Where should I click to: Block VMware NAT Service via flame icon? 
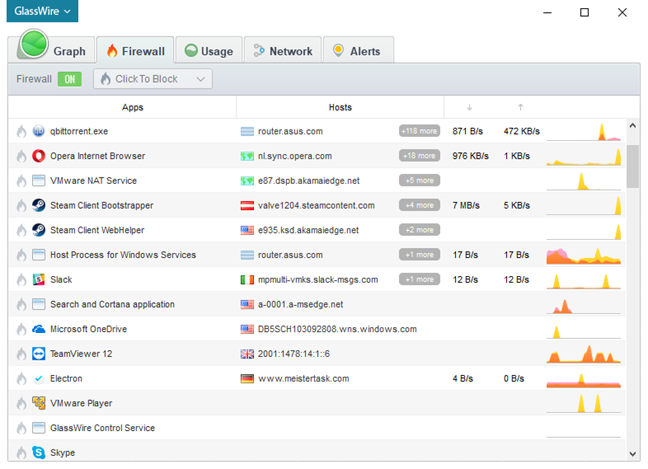(x=21, y=181)
